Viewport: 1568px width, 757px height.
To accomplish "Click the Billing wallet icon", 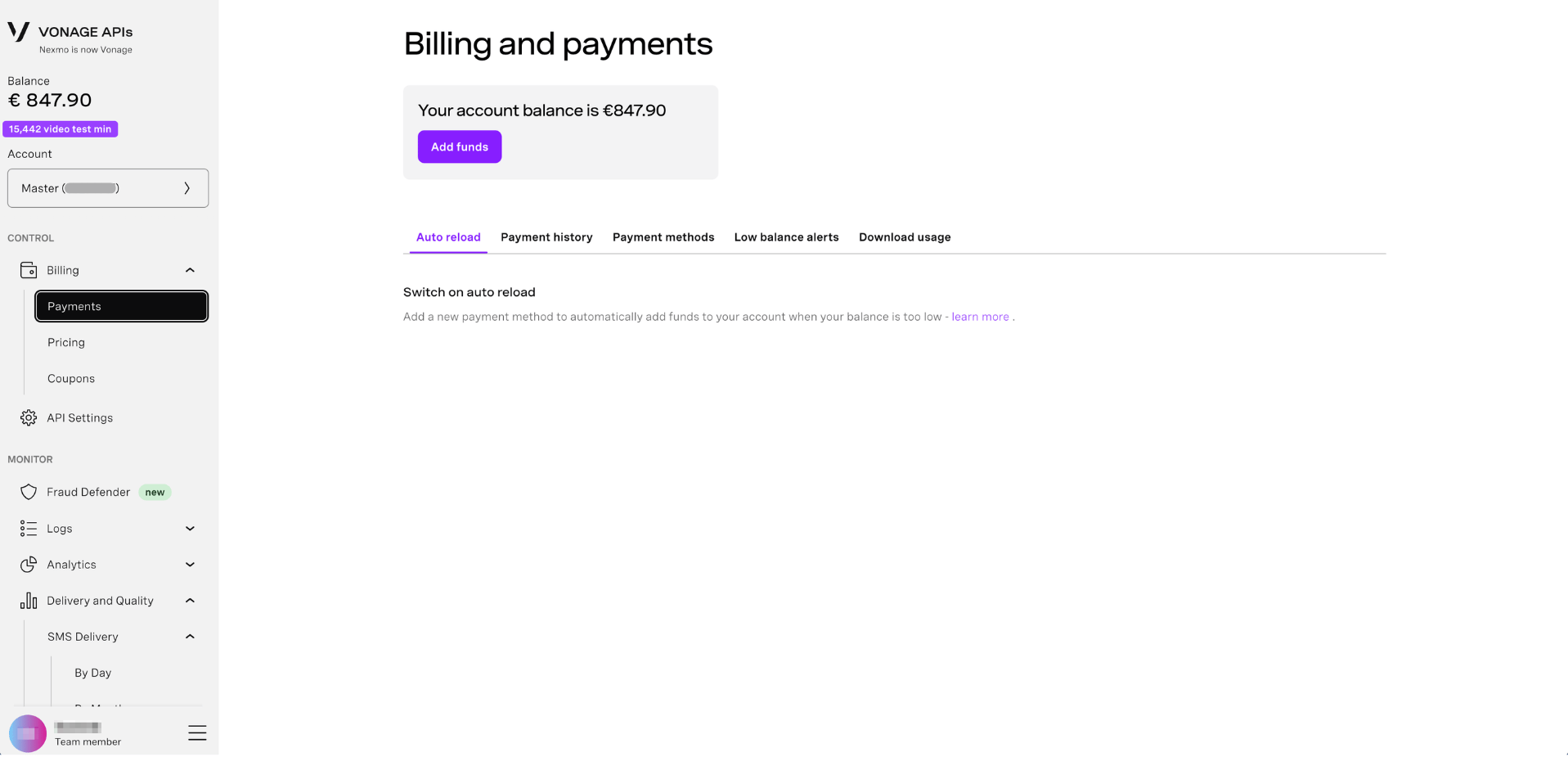I will click(29, 270).
